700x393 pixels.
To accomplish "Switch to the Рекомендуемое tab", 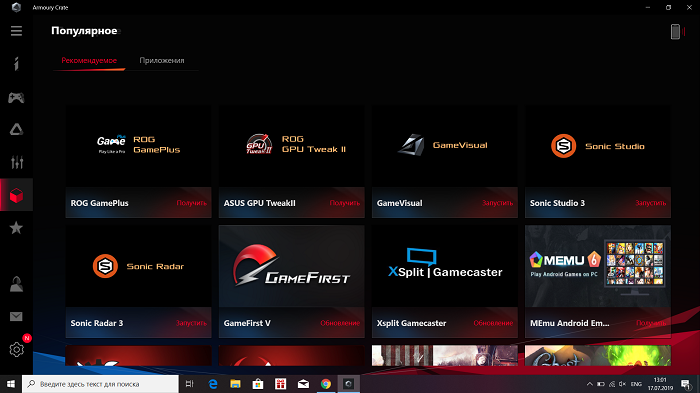I will tap(89, 60).
